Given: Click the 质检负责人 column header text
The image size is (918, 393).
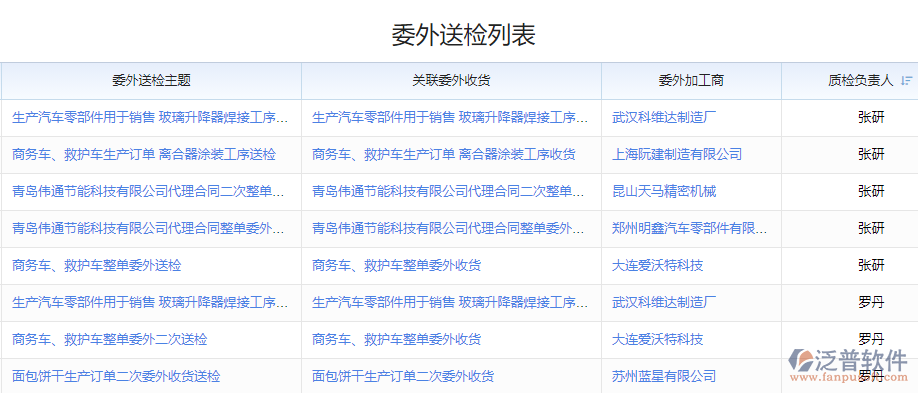Looking at the screenshot, I should (x=861, y=81).
